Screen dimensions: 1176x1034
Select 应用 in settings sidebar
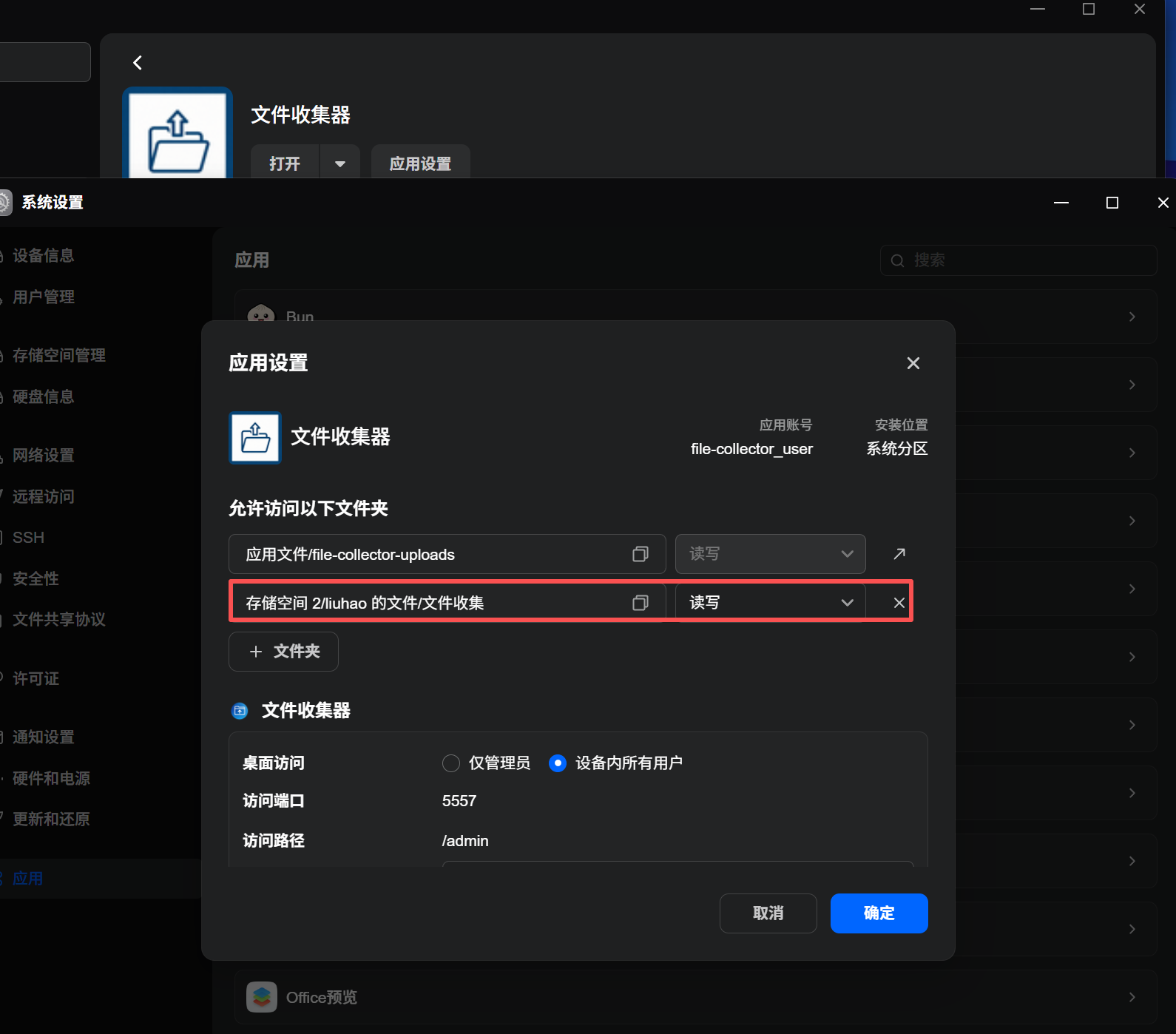pyautogui.click(x=28, y=879)
